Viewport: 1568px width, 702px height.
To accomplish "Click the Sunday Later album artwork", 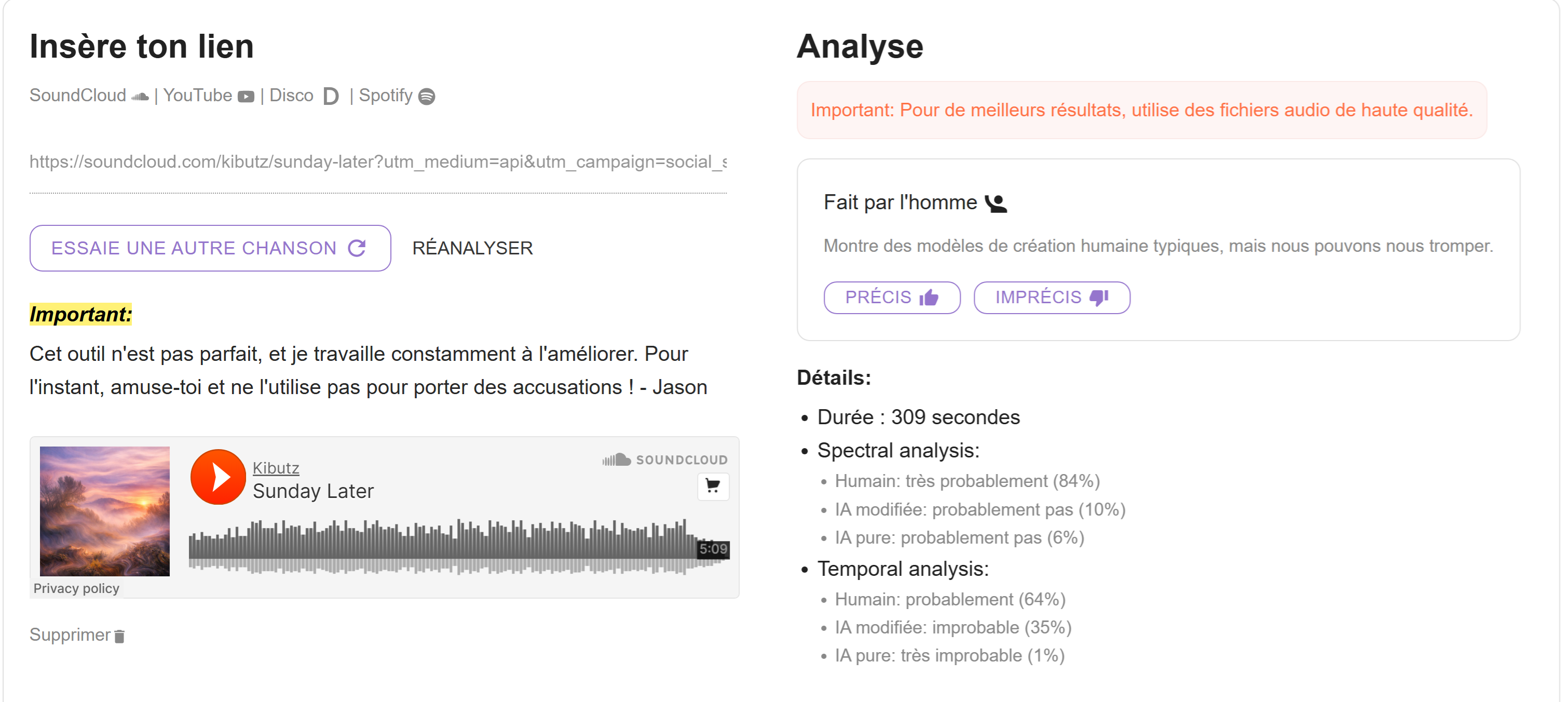I will pos(105,511).
